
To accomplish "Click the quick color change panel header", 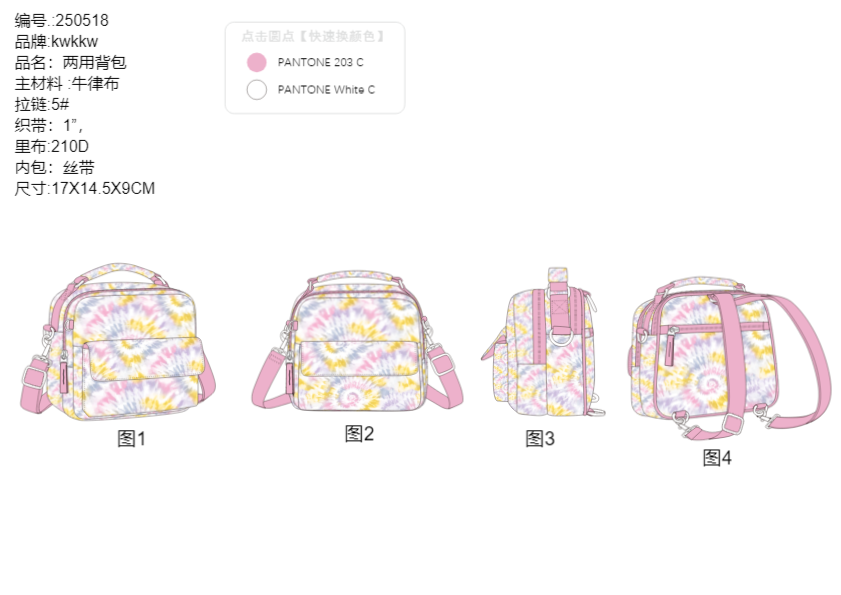I will coord(314,36).
